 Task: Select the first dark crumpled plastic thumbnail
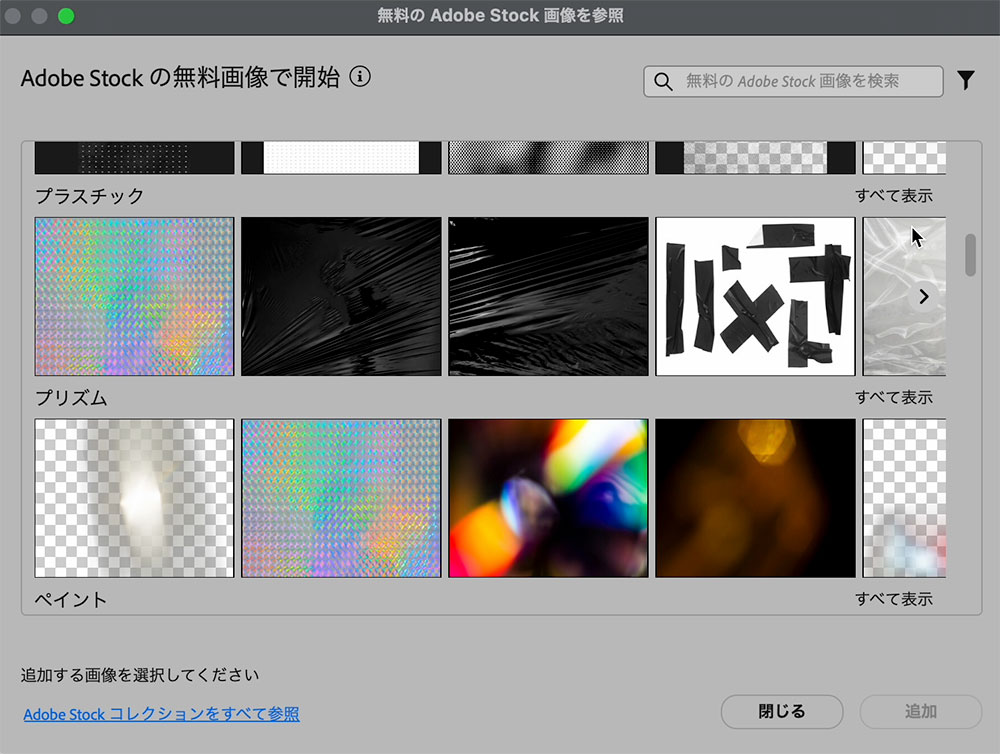[x=341, y=297]
